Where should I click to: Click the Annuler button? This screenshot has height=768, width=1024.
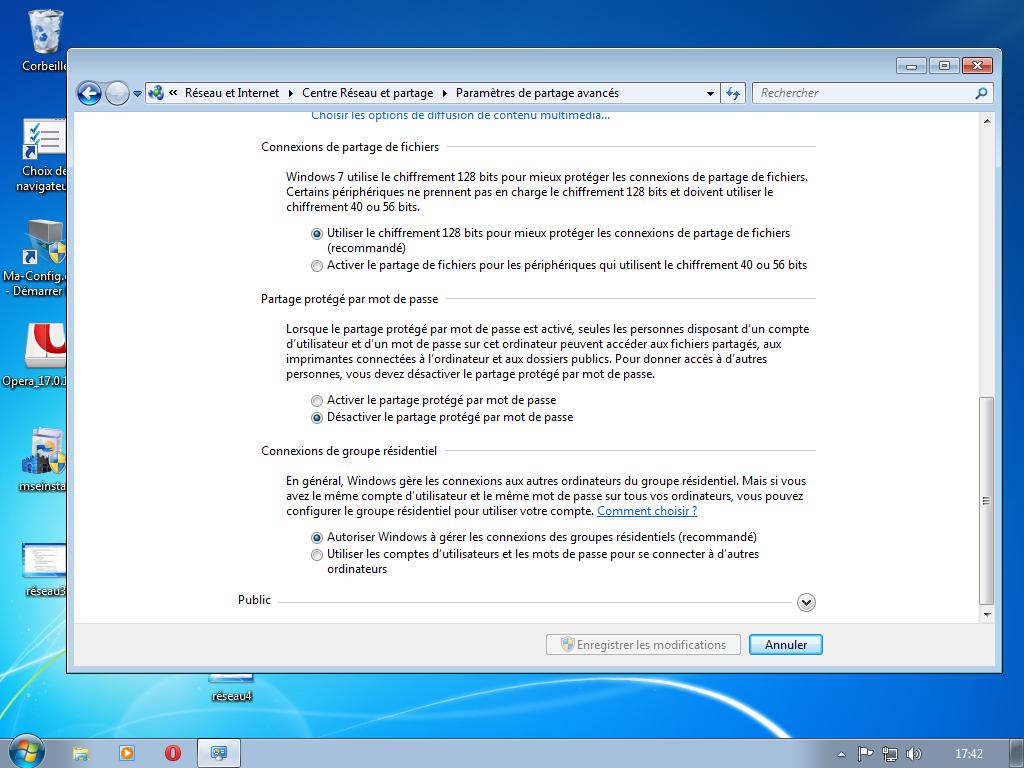pos(786,645)
